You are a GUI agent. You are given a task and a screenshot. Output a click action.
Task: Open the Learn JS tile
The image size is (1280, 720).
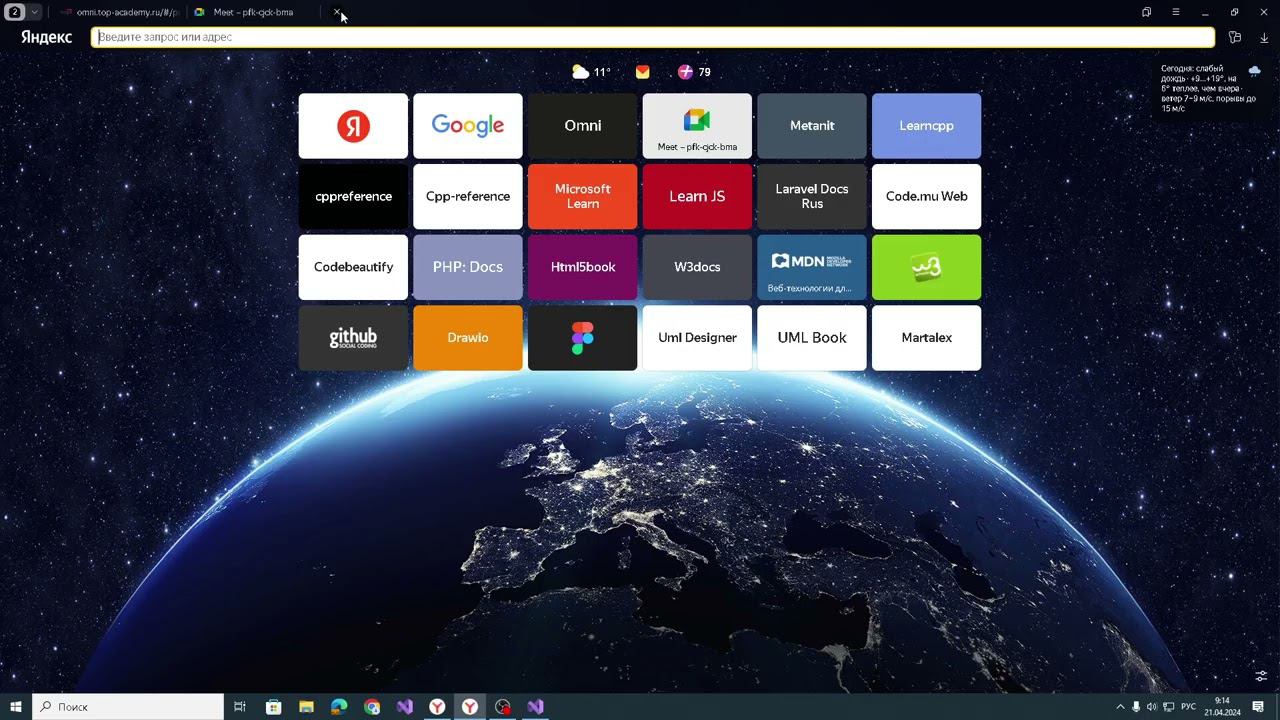click(x=697, y=197)
